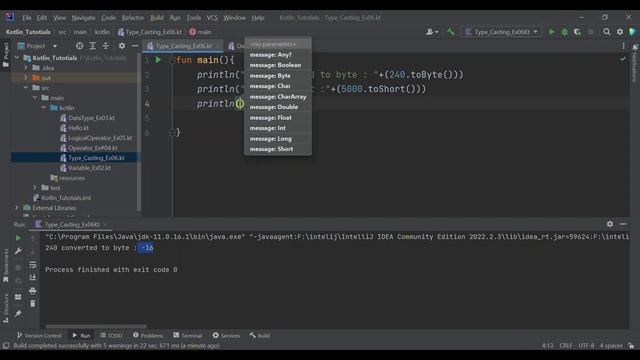This screenshot has height=360, width=640.
Task: Pin the Run tab with the pin icon
Action: (18, 313)
